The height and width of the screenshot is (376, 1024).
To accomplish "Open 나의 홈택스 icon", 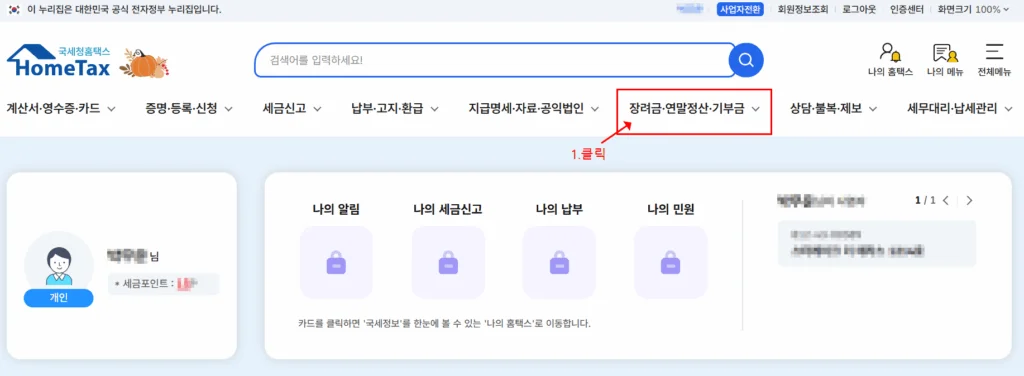I will (890, 59).
